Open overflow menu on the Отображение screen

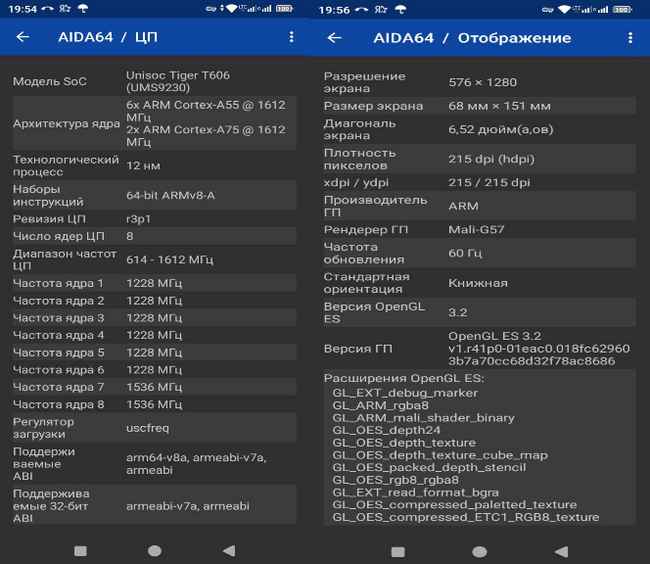pyautogui.click(x=630, y=38)
